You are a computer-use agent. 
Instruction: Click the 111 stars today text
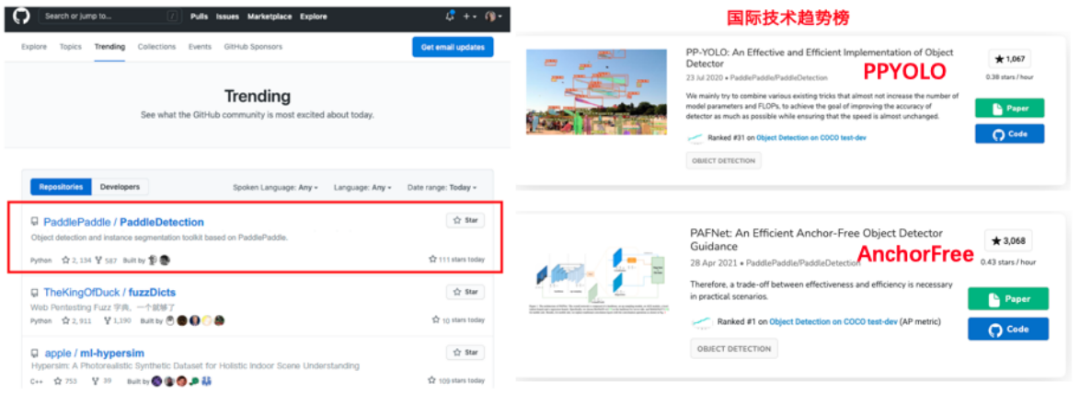click(457, 260)
